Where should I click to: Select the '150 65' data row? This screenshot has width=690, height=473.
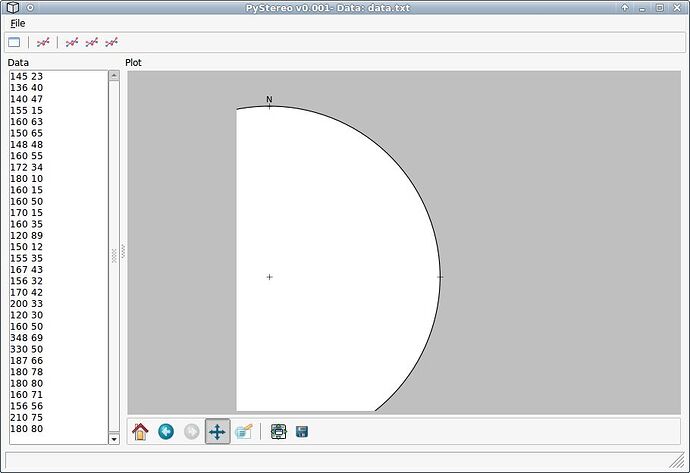[x=59, y=133]
